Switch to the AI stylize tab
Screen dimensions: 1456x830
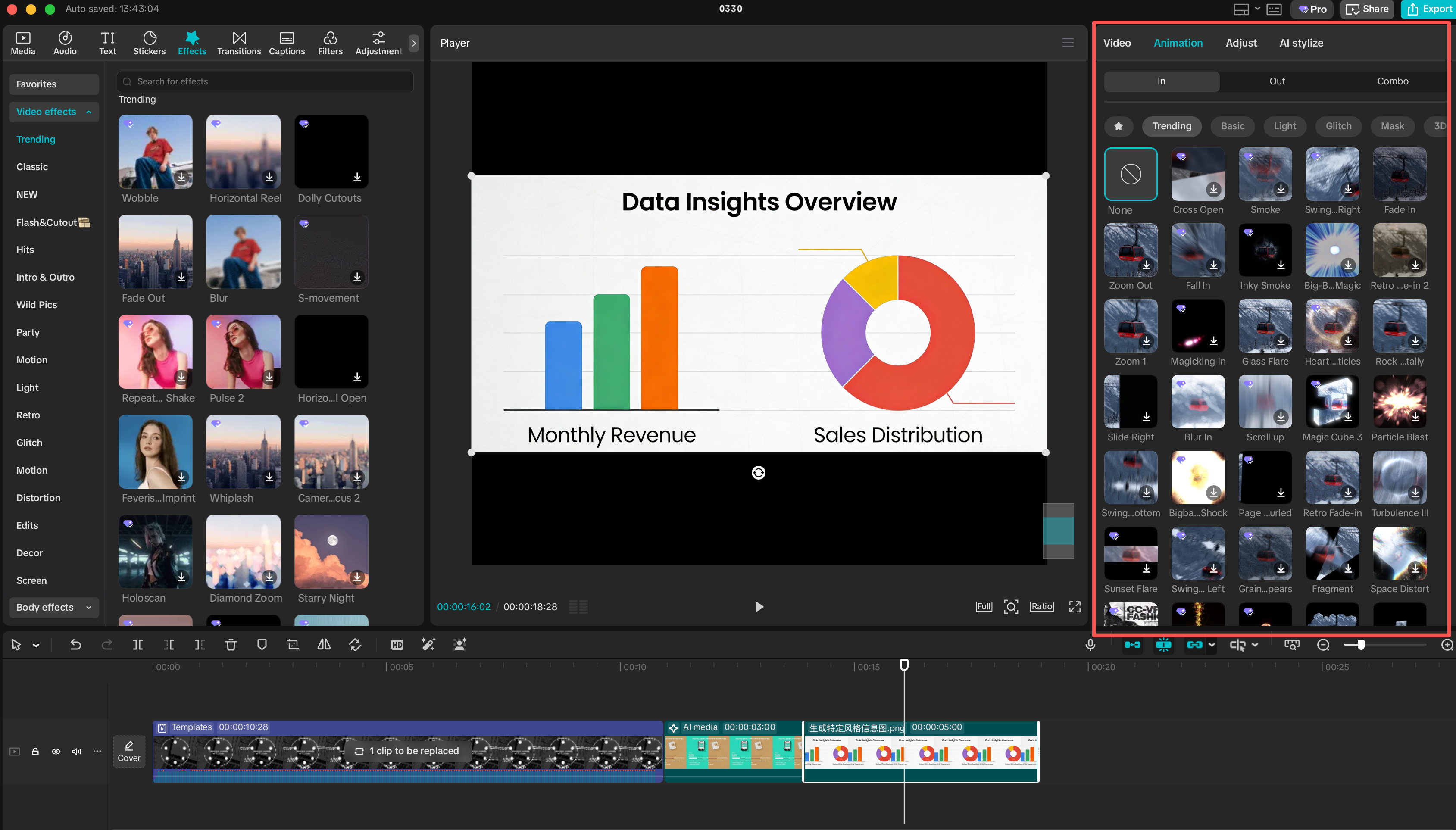[1302, 43]
